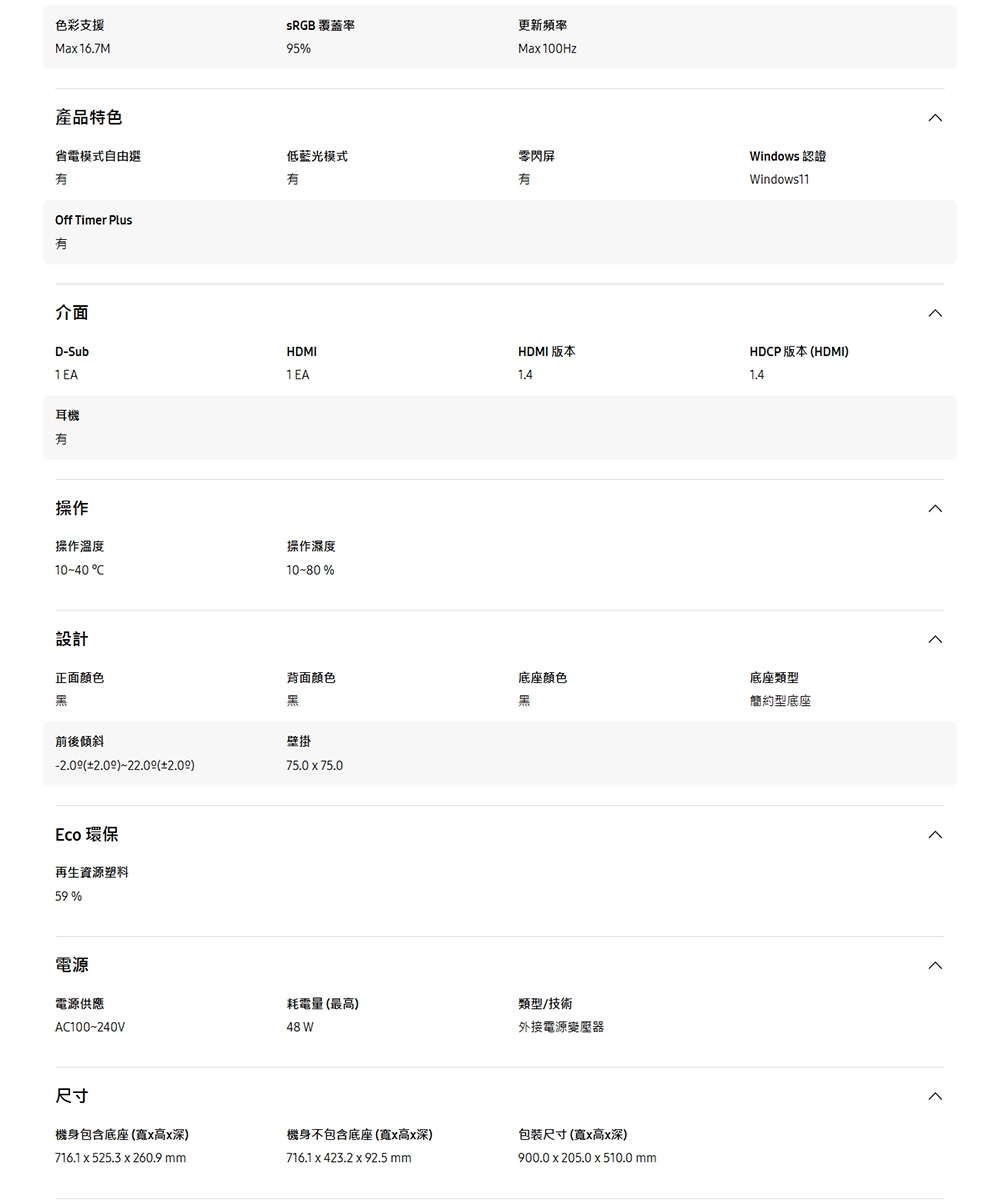Click the 尺寸 section heading
Viewport: 1000px width, 1200px height.
tap(72, 1096)
